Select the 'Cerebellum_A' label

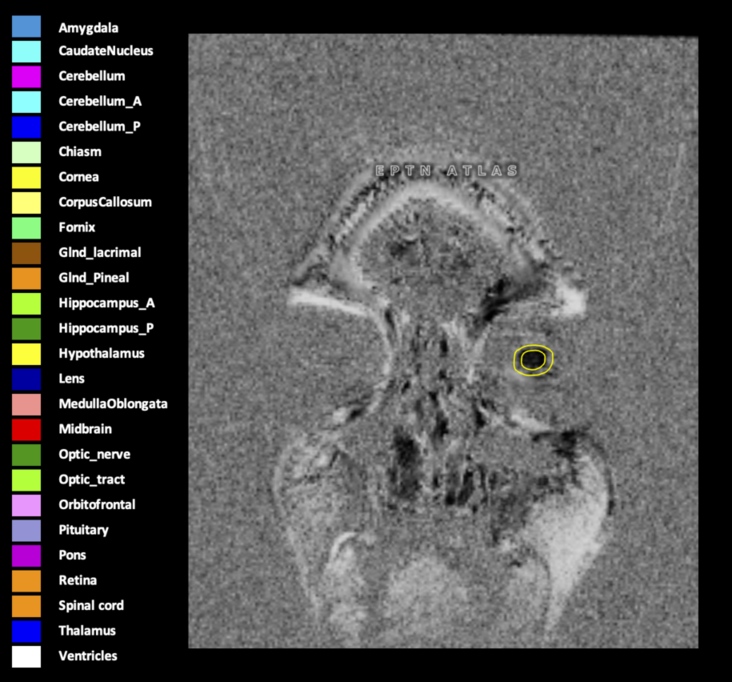coord(100,101)
